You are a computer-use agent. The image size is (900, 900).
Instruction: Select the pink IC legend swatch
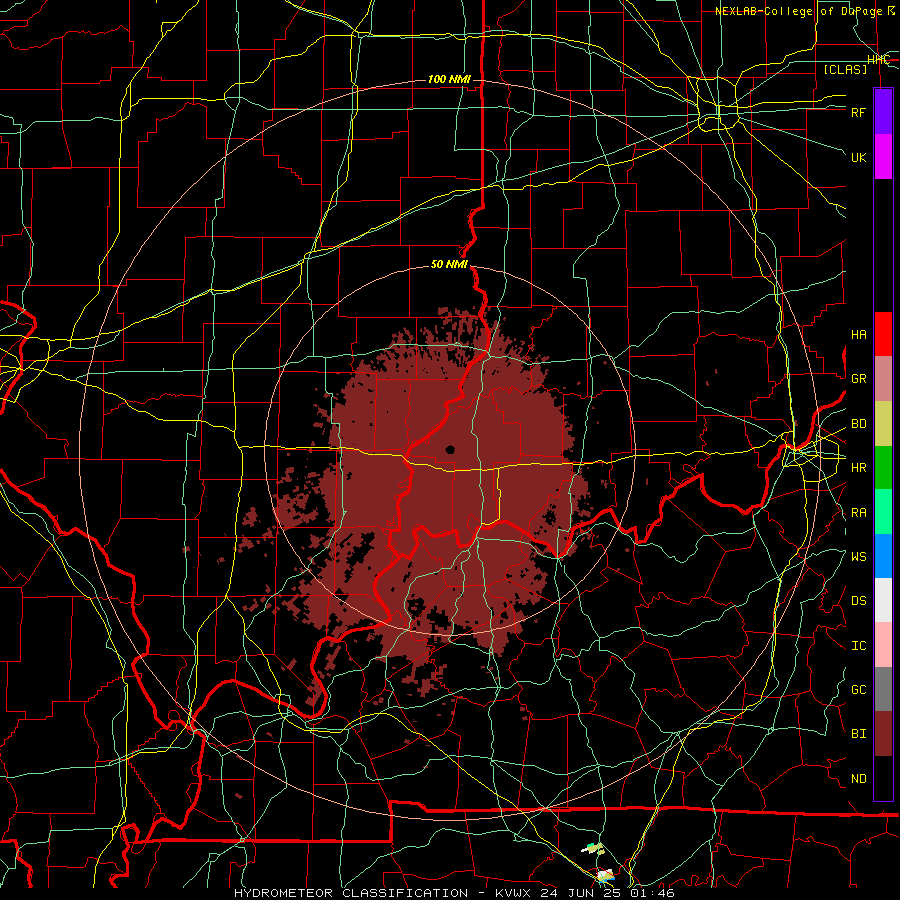883,645
